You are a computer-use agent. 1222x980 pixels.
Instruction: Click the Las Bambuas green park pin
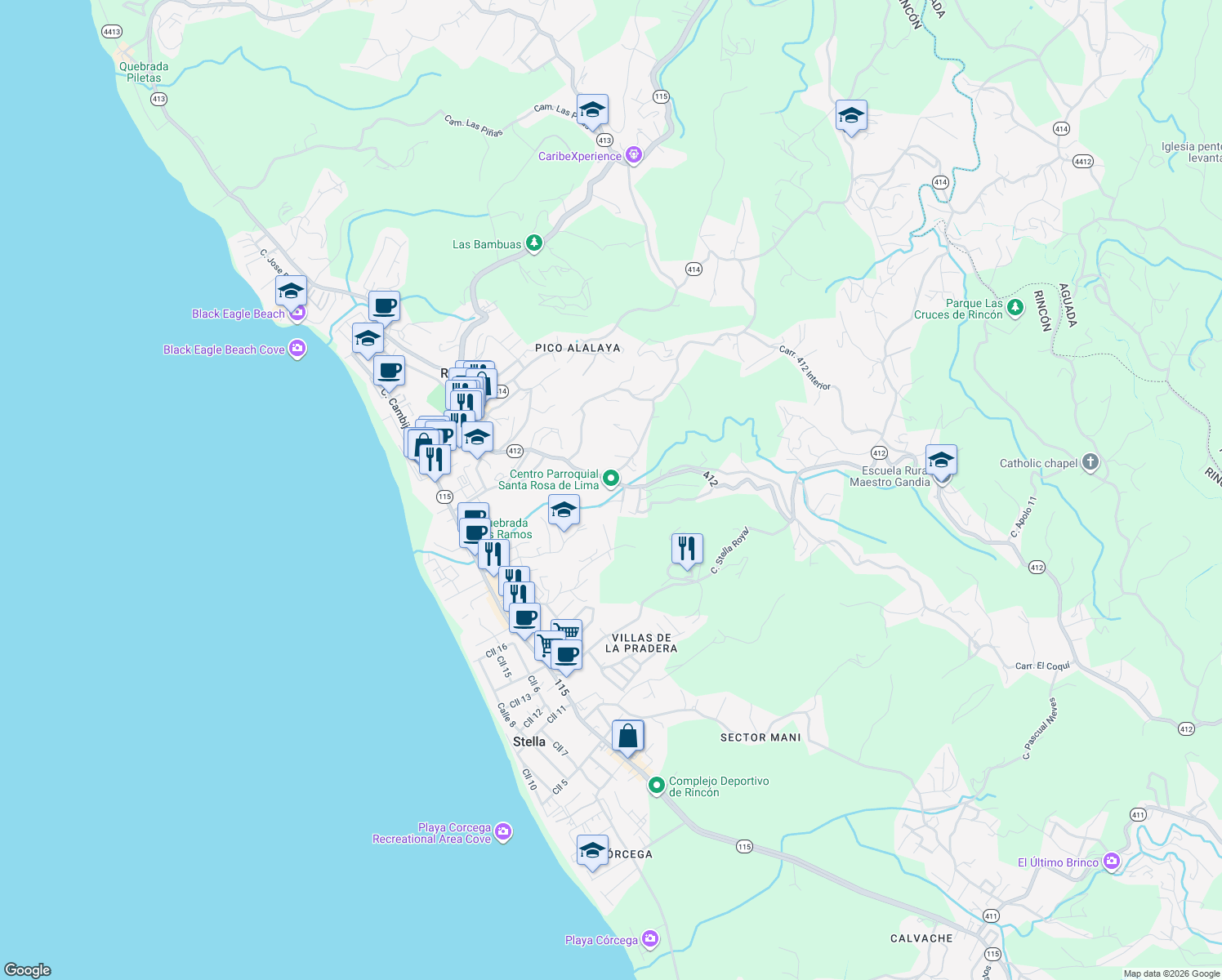[534, 243]
